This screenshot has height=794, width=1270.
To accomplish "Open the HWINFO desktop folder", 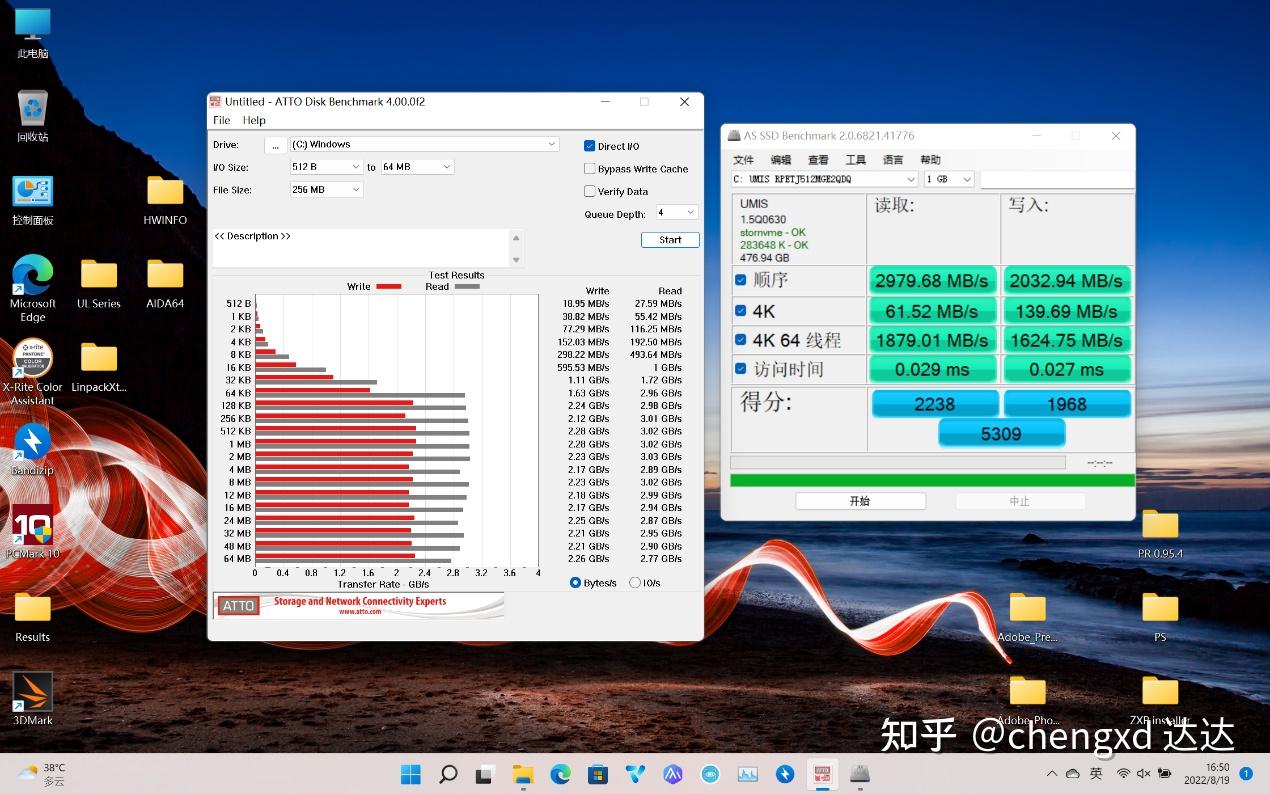I will [x=165, y=200].
